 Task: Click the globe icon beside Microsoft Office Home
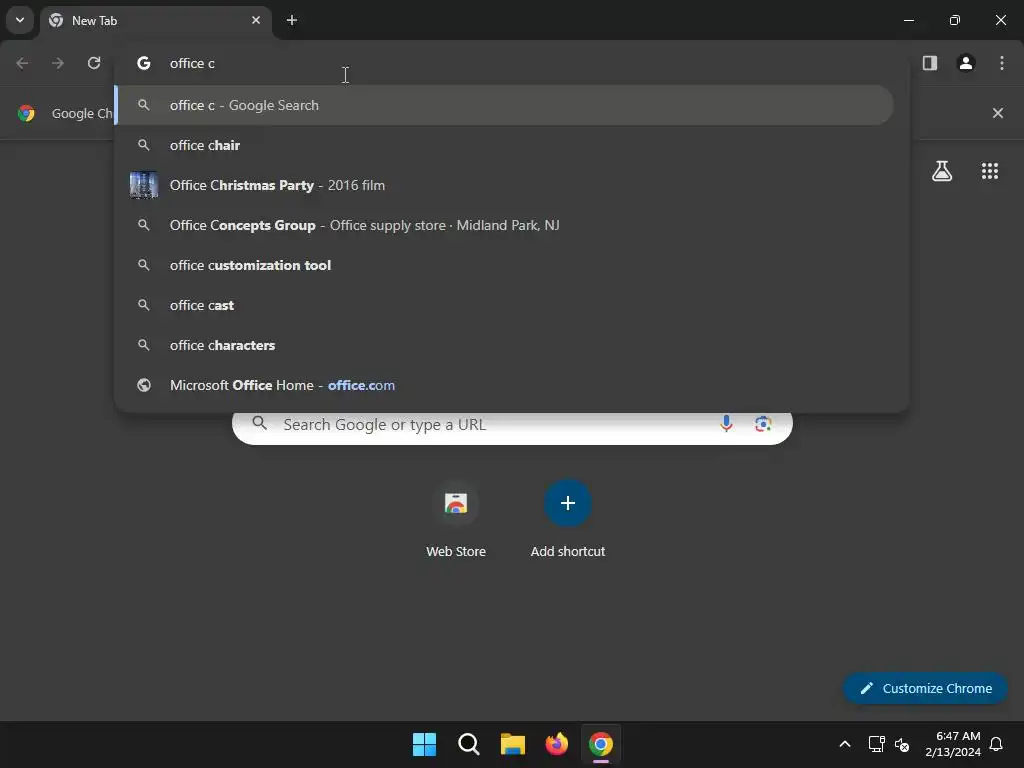pyautogui.click(x=144, y=385)
